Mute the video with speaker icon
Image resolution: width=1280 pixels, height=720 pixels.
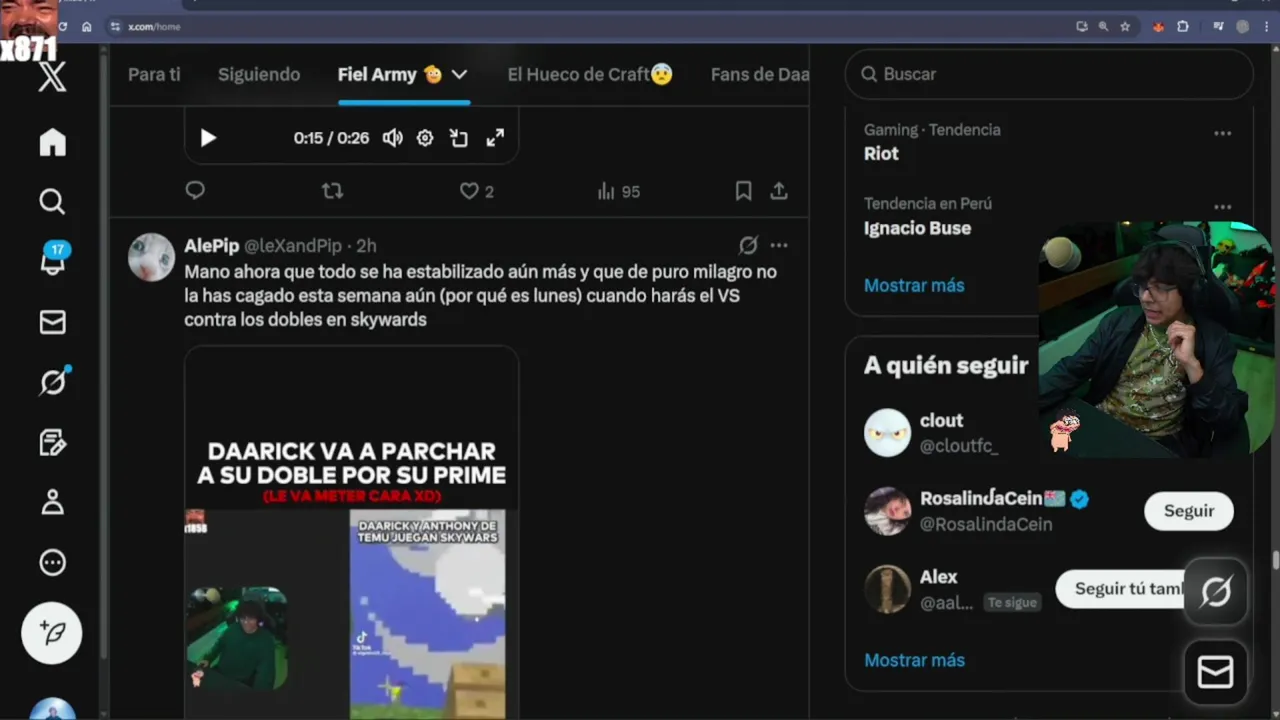pos(393,138)
